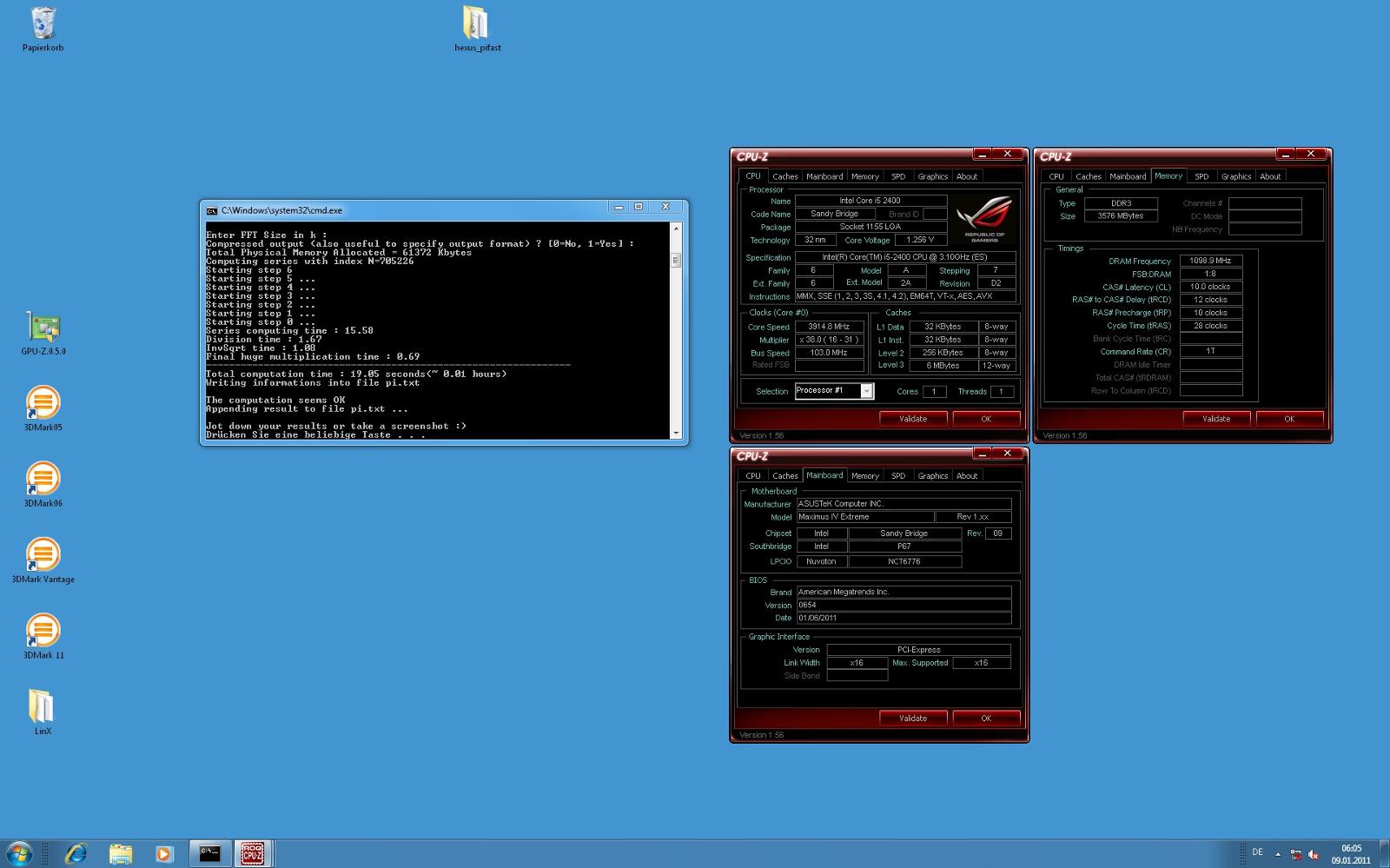
Task: Open Graphics tab in CPU-Z CPU window
Action: 933,176
